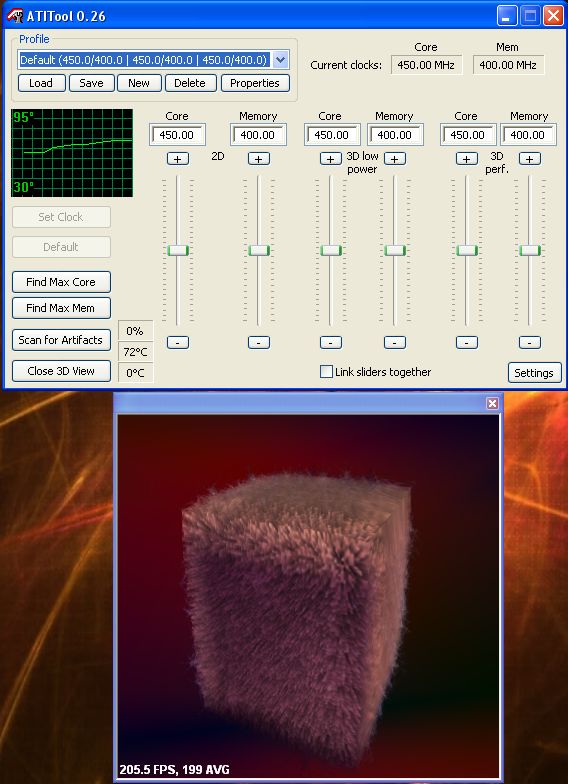Image resolution: width=568 pixels, height=784 pixels.
Task: Increase 3D perf. Core with plus button
Action: point(466,159)
